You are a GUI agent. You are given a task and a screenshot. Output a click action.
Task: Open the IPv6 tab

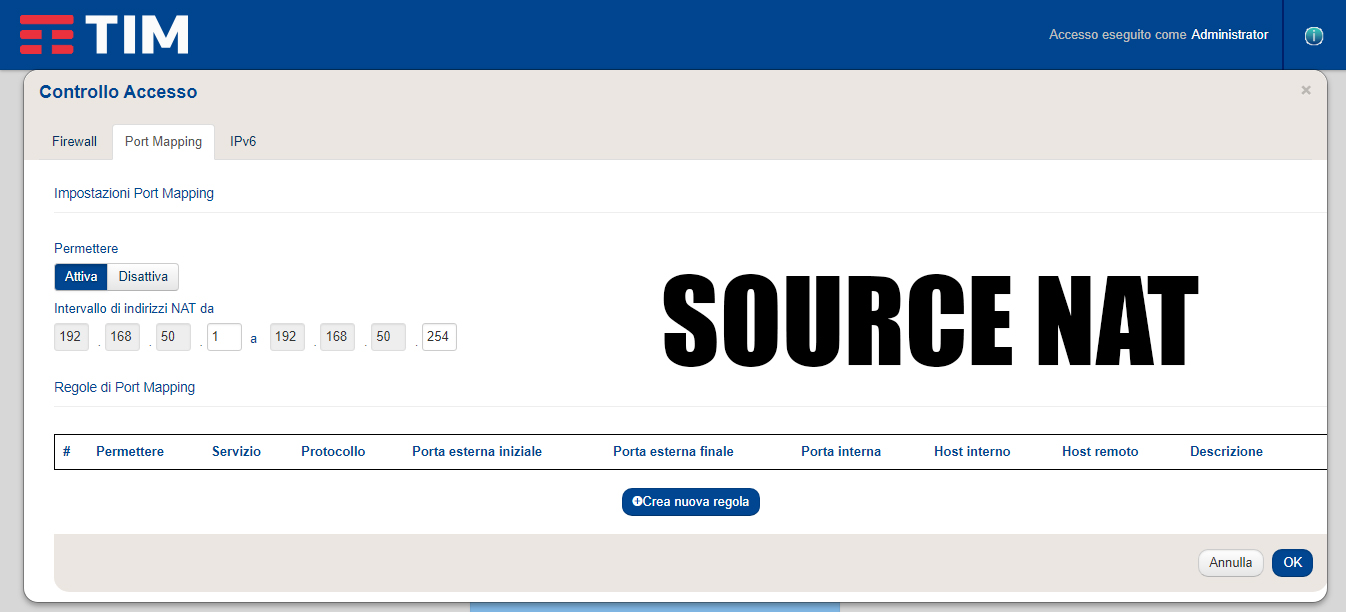coord(243,142)
